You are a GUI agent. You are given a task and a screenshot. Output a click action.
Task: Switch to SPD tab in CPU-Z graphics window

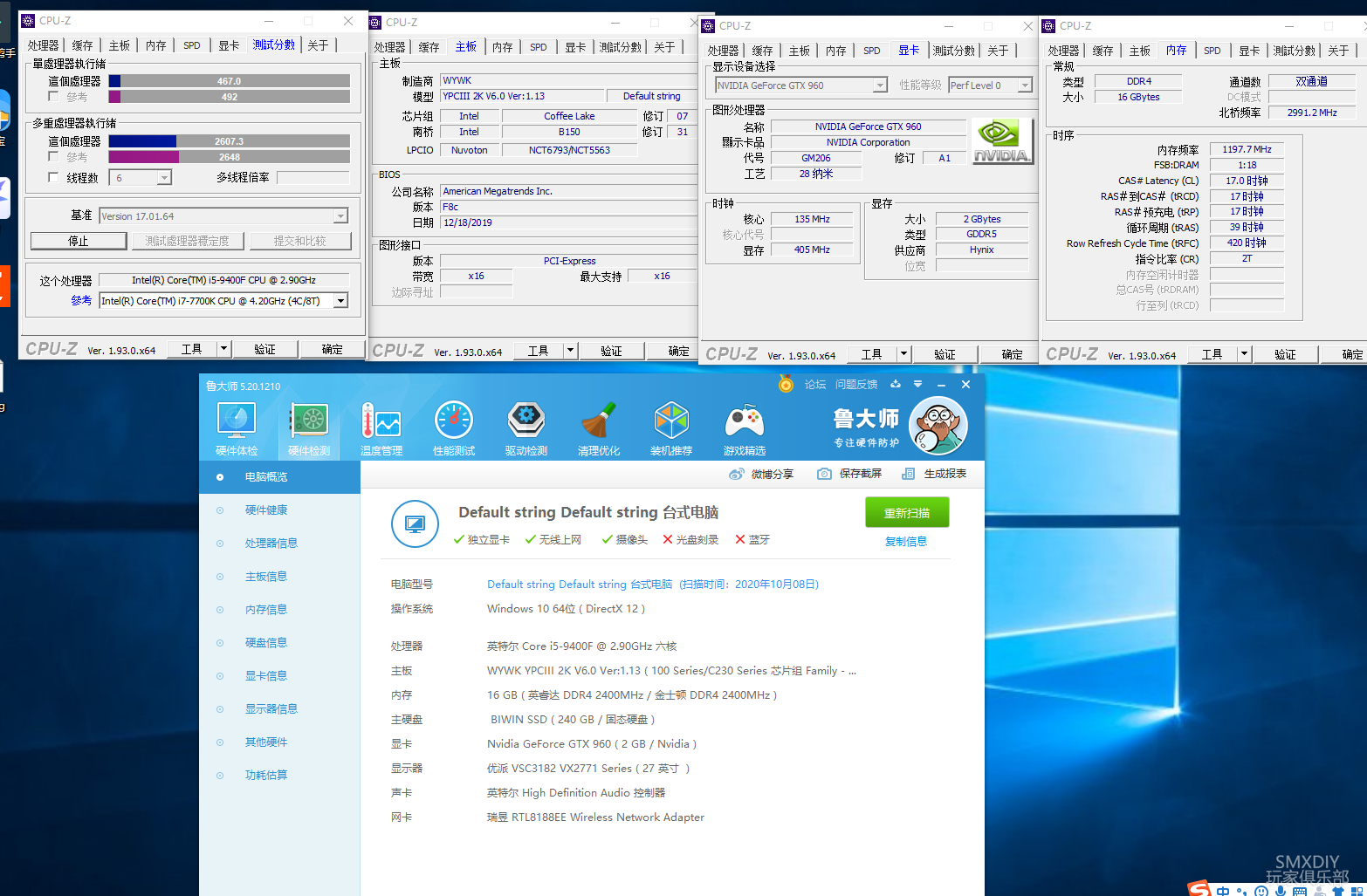pos(871,51)
